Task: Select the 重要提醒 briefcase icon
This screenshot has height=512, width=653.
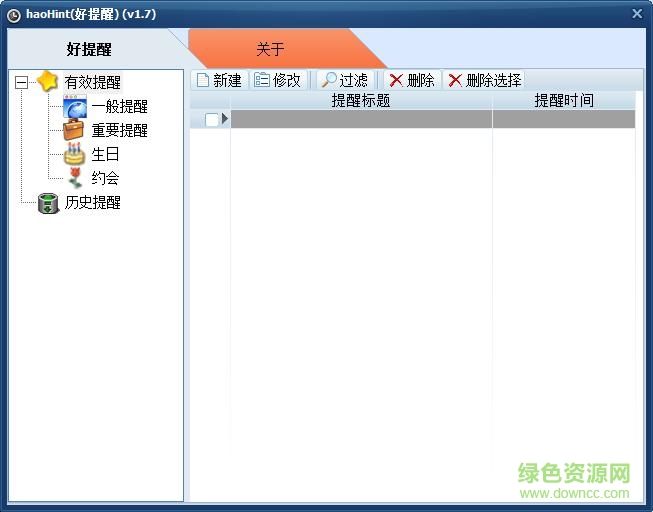Action: pos(75,131)
